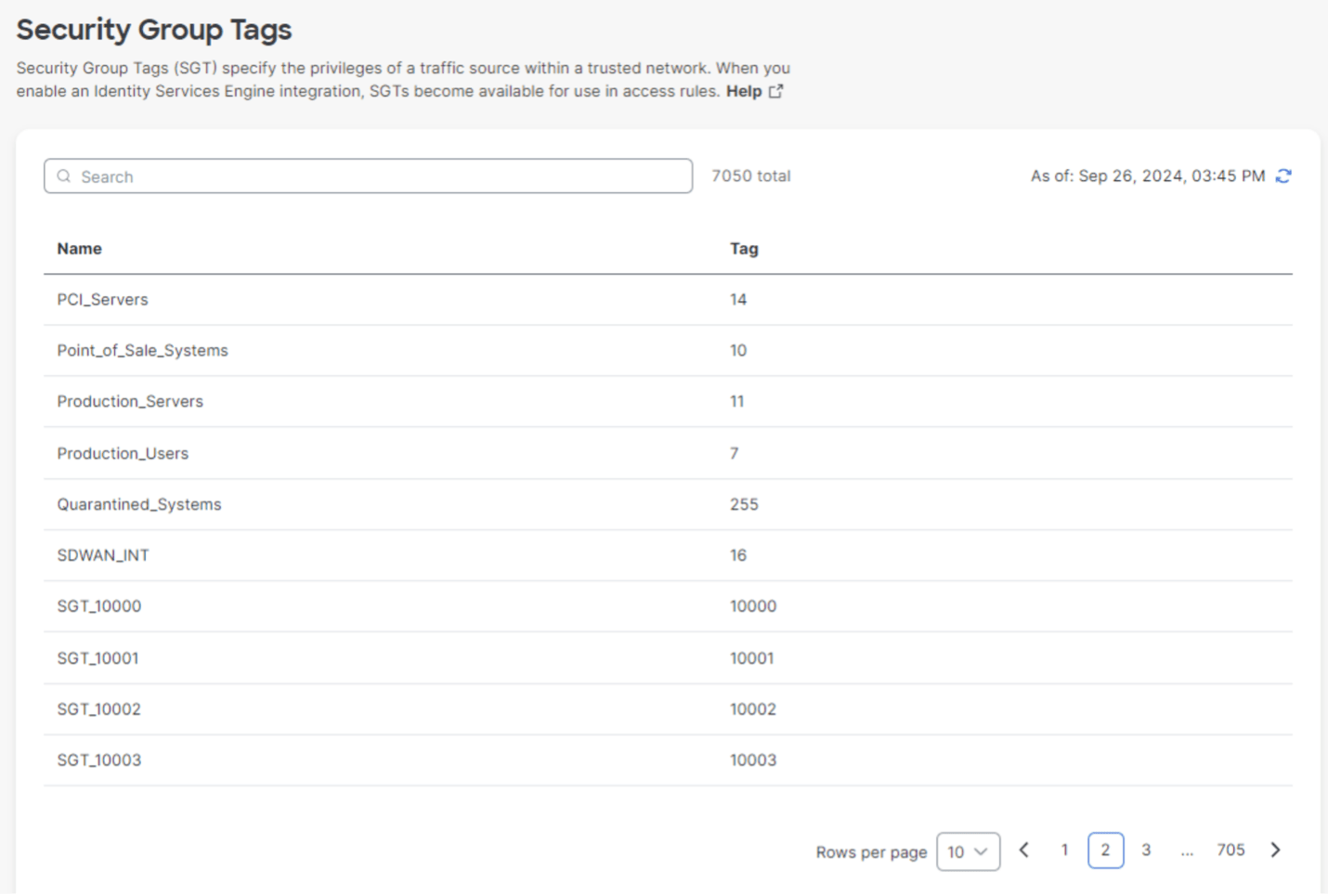1328x896 pixels.
Task: Collapse the Rows per page menu arrow
Action: click(x=980, y=851)
